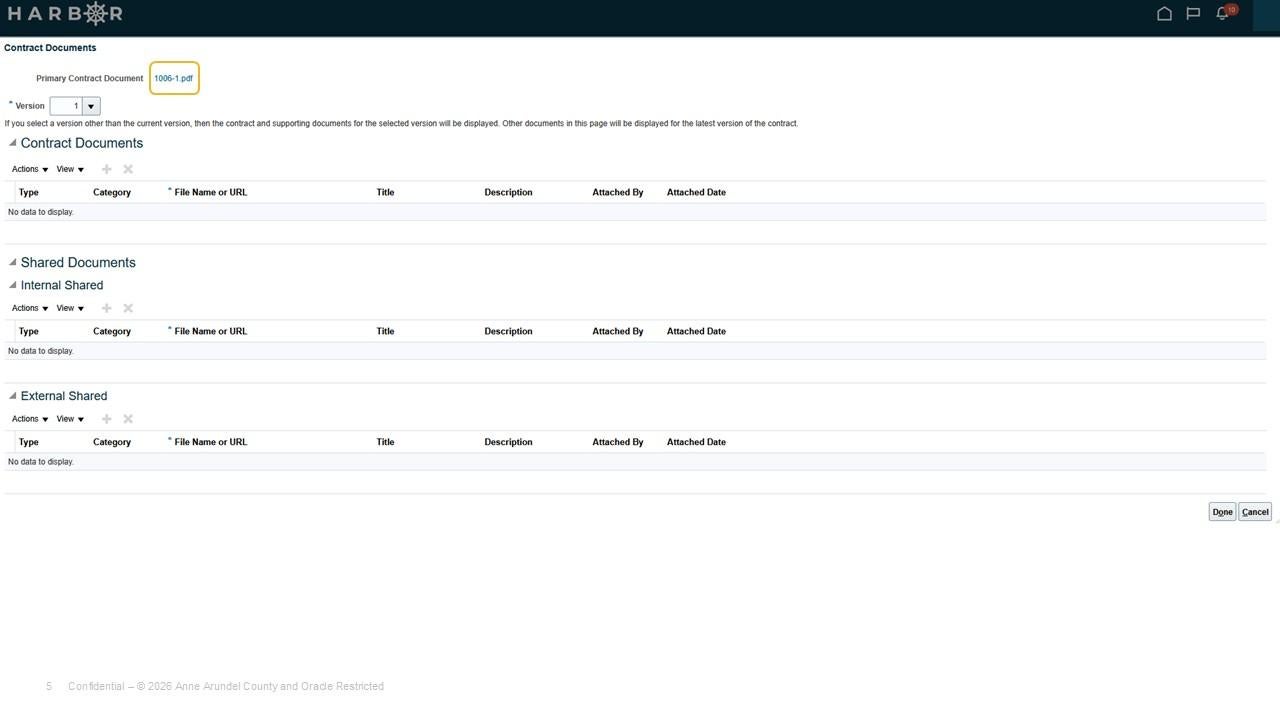Delete icon in Contract Documents toolbar
1280x720 pixels.
128,169
